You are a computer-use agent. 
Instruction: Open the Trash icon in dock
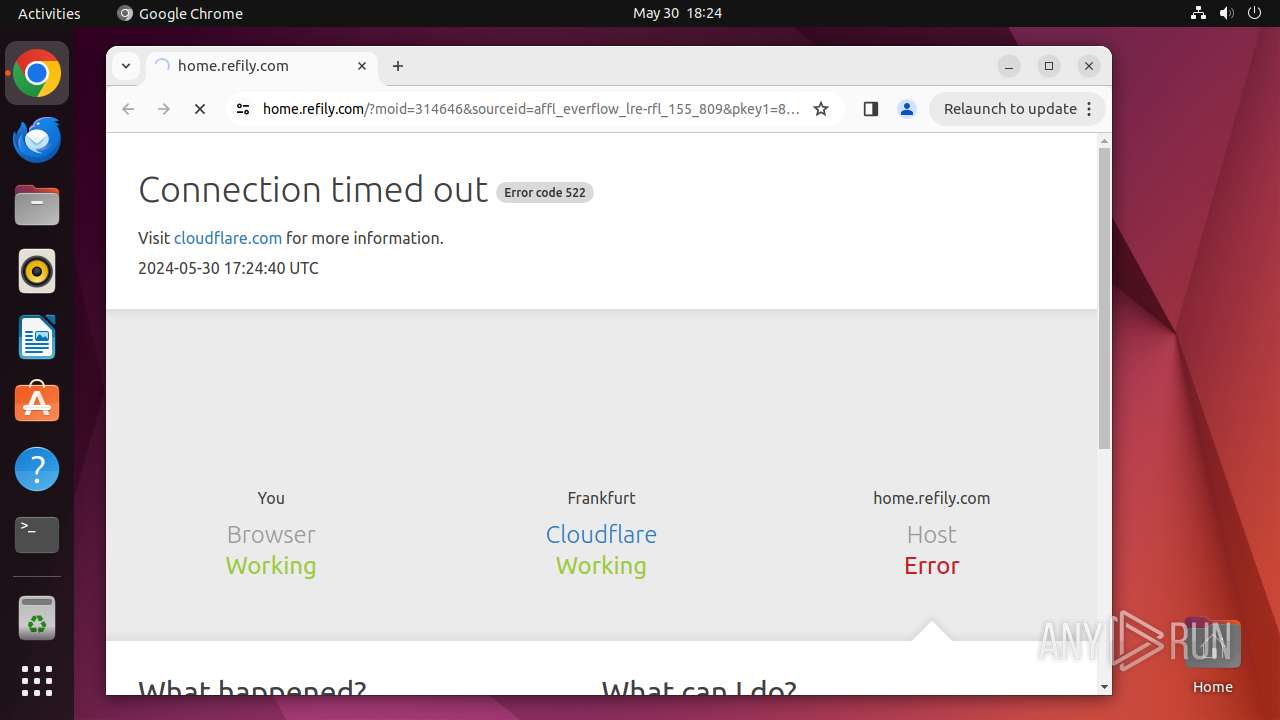click(37, 618)
